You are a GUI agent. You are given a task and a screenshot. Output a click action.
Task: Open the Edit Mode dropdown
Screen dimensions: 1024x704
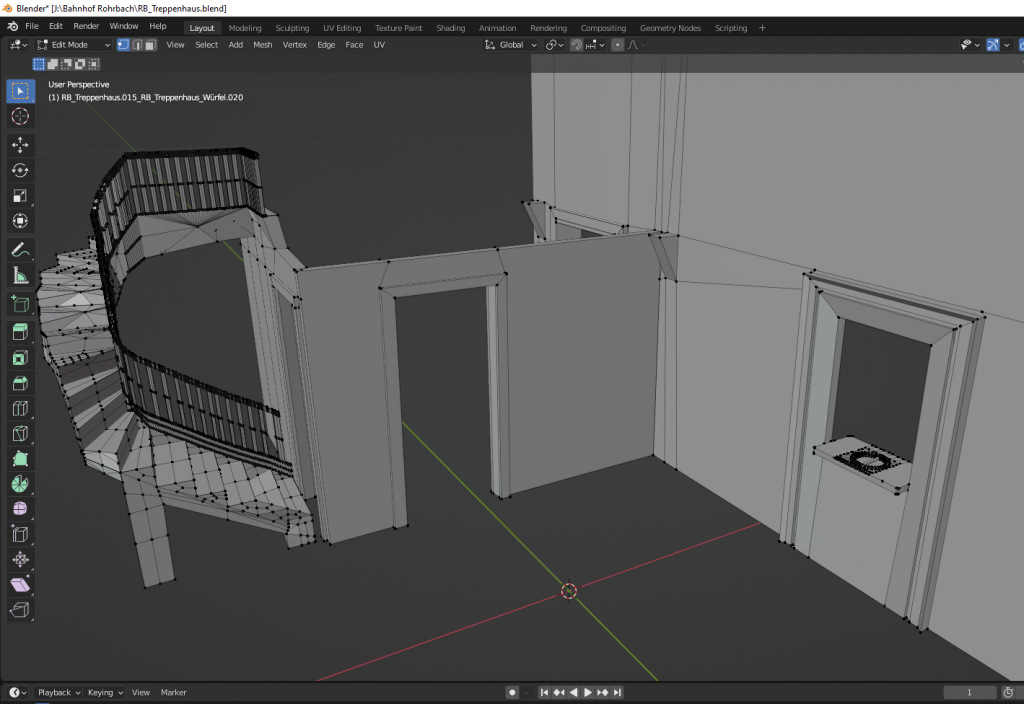74,45
